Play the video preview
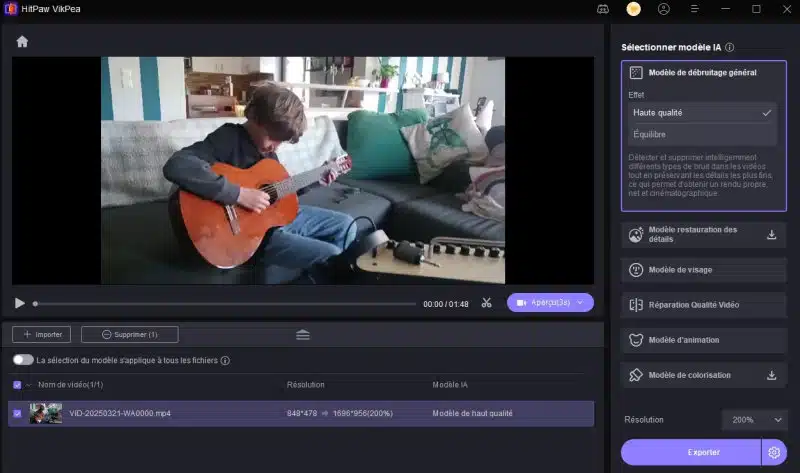Image resolution: width=800 pixels, height=473 pixels. point(19,304)
